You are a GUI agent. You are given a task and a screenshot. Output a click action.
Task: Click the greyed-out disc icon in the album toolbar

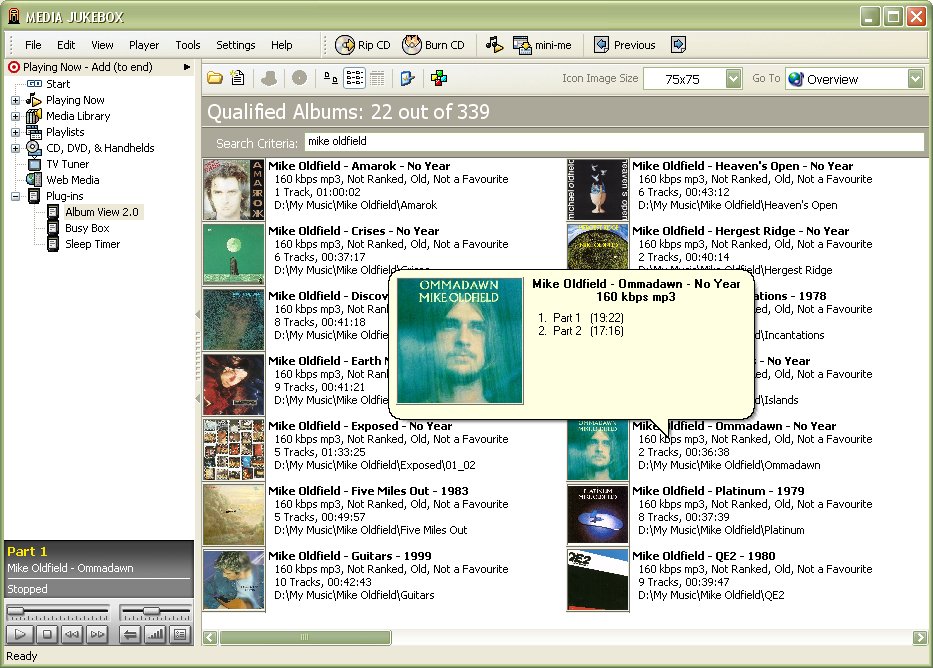coord(299,79)
